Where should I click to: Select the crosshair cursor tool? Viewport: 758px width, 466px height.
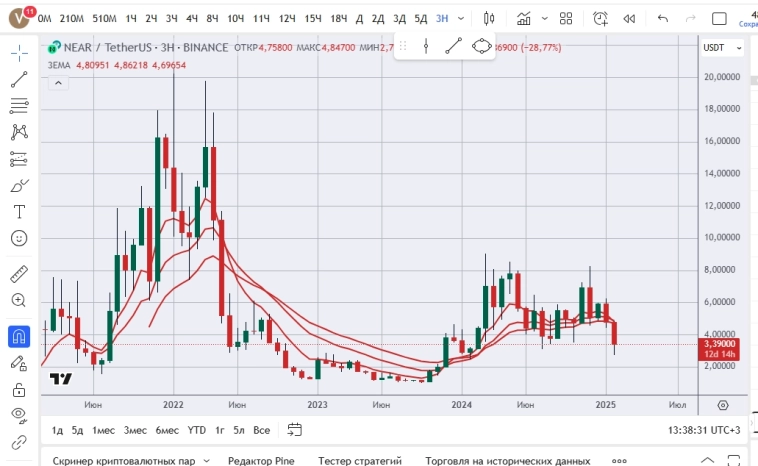(19, 53)
